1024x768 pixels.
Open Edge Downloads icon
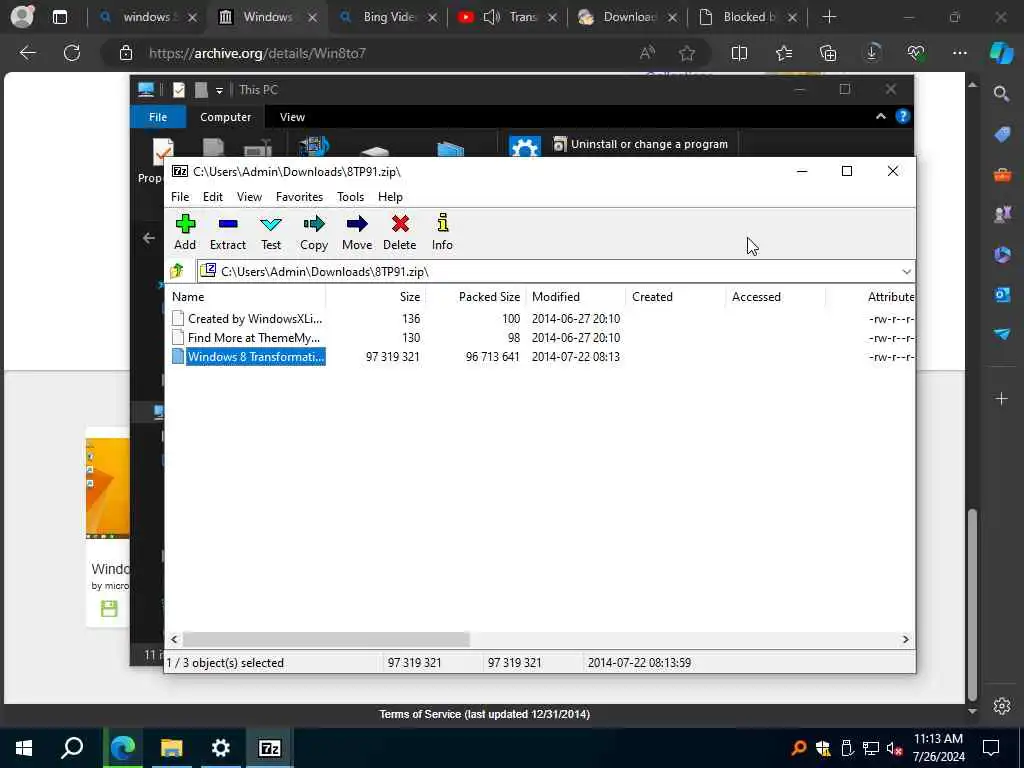[x=872, y=54]
